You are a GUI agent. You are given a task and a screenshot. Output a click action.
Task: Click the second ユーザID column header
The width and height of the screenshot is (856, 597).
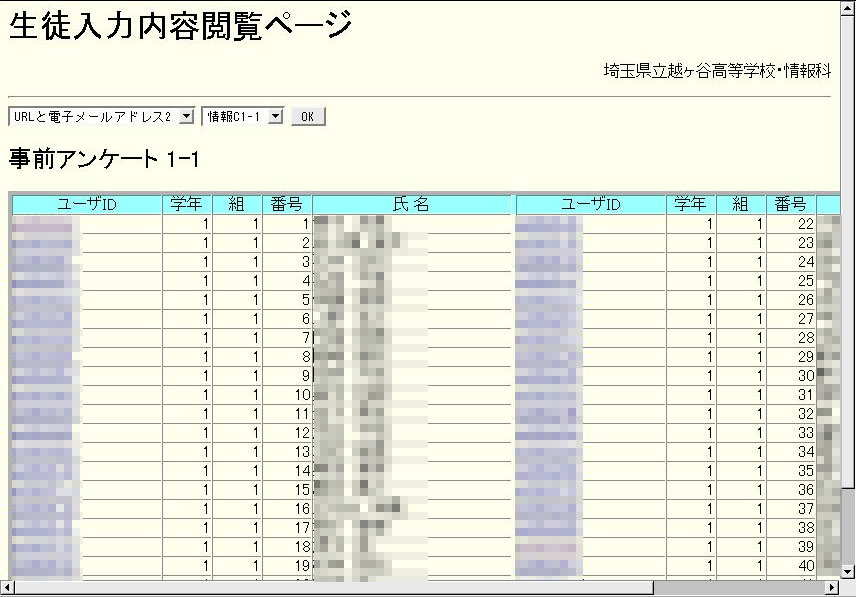[590, 204]
